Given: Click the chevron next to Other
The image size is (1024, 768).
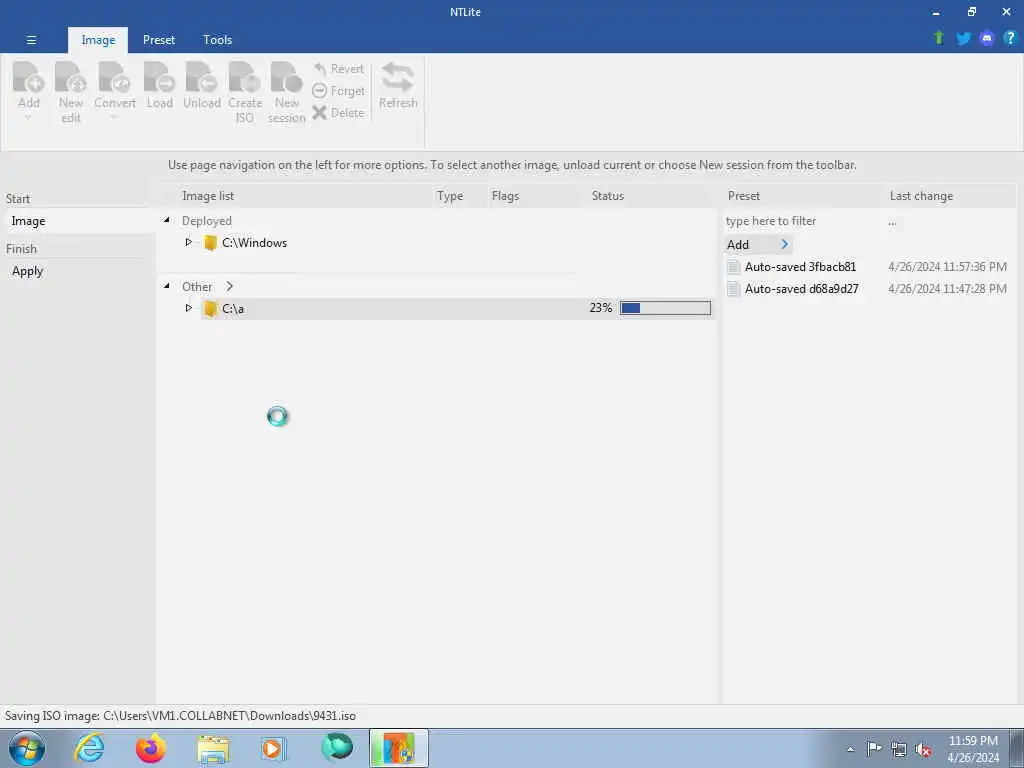Looking at the screenshot, I should 229,286.
